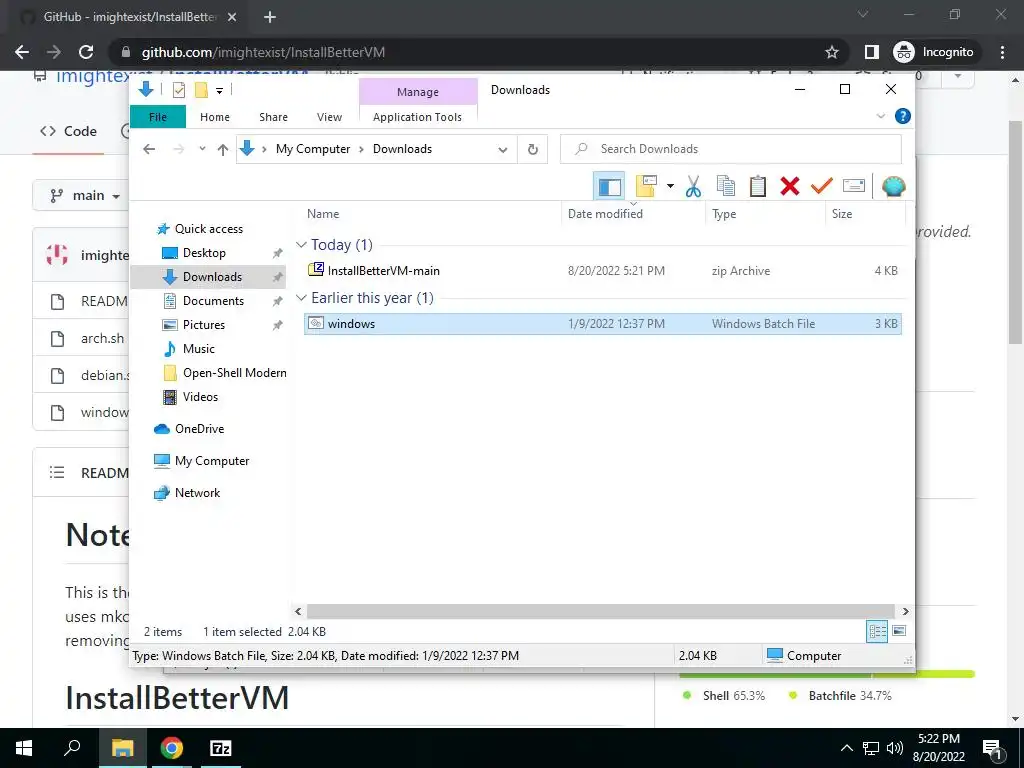Select Desktop in the navigation pane
The height and width of the screenshot is (768, 1024).
pos(204,253)
